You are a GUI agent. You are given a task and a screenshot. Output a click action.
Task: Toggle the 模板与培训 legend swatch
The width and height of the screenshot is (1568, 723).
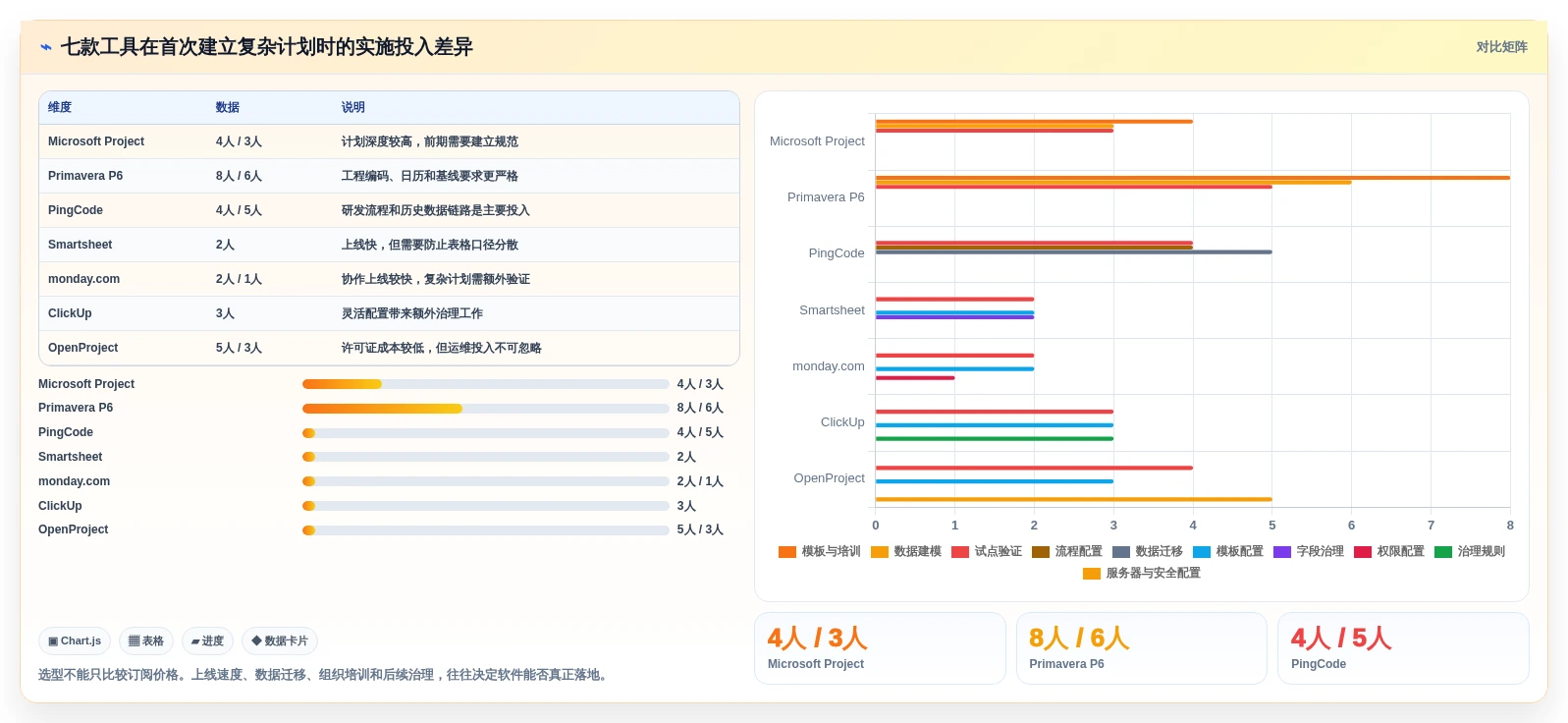787,552
